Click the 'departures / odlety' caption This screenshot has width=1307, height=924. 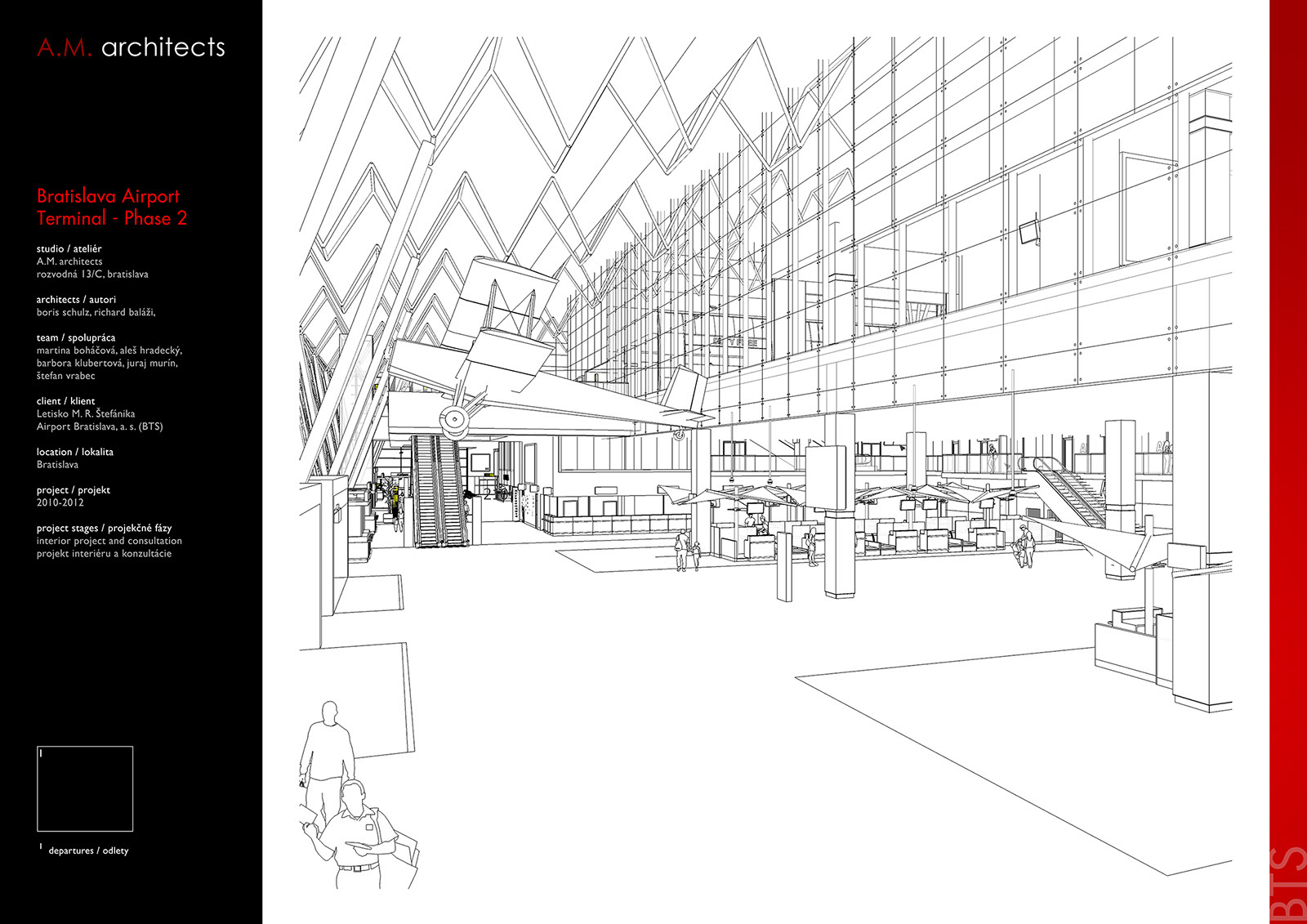click(88, 850)
